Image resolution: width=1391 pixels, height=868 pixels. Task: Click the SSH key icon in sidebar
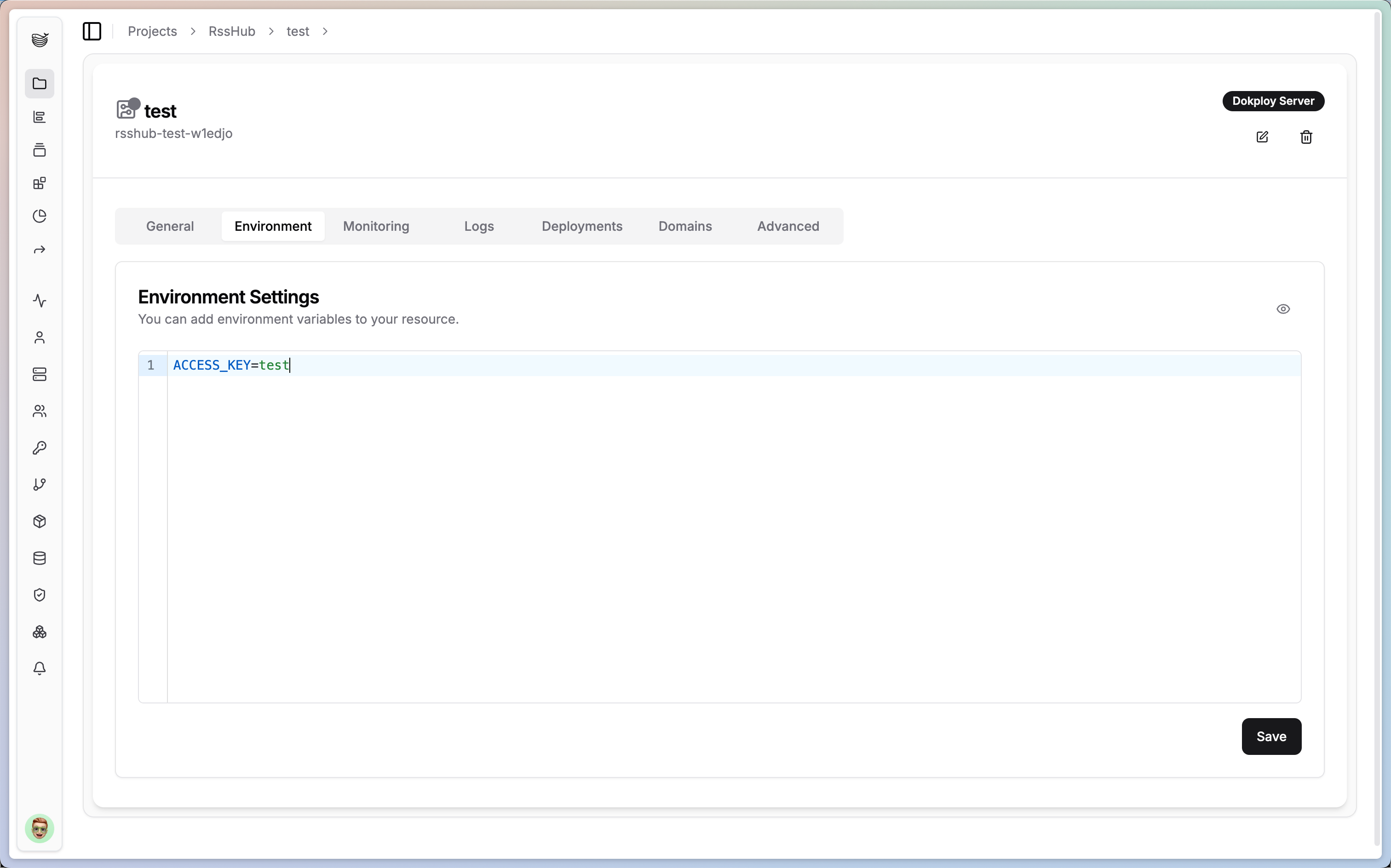point(39,448)
